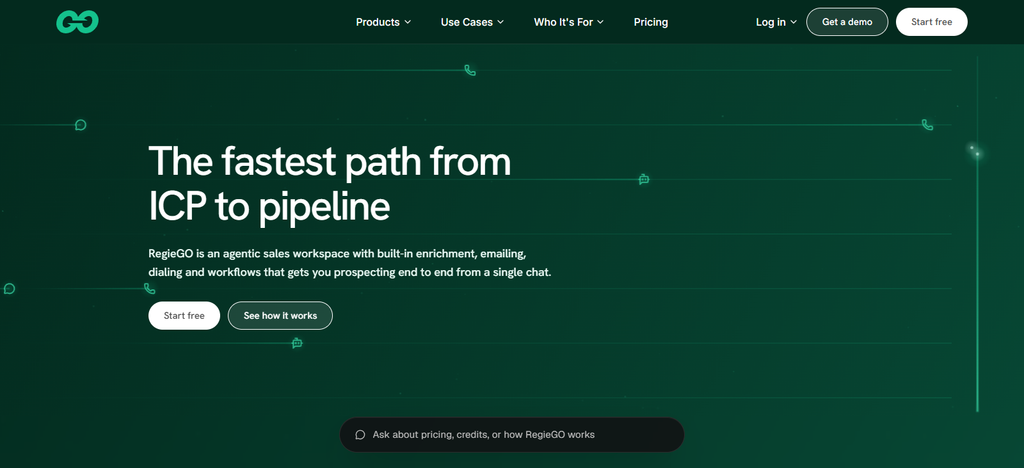Click Get a demo button
This screenshot has width=1024, height=468.
[847, 22]
